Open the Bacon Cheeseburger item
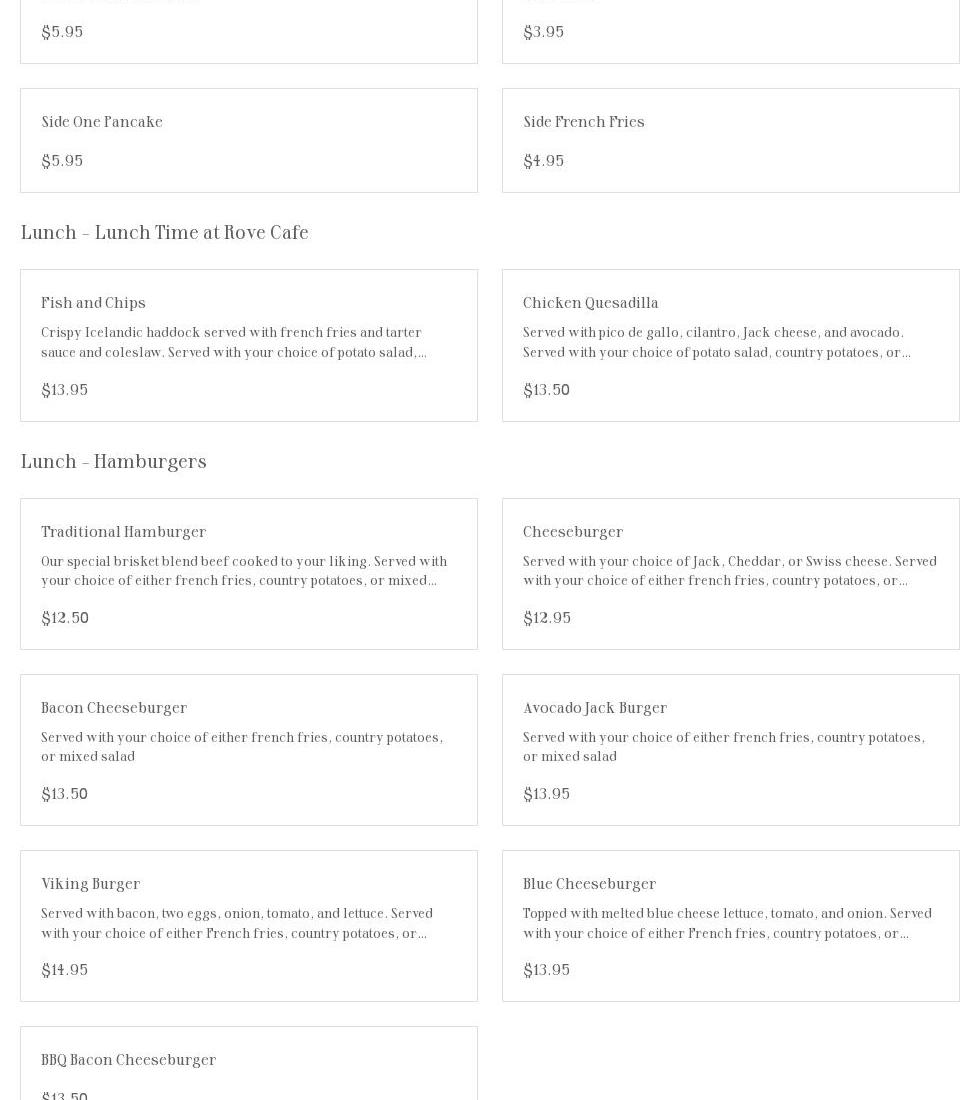The width and height of the screenshot is (965, 1100). 114,708
